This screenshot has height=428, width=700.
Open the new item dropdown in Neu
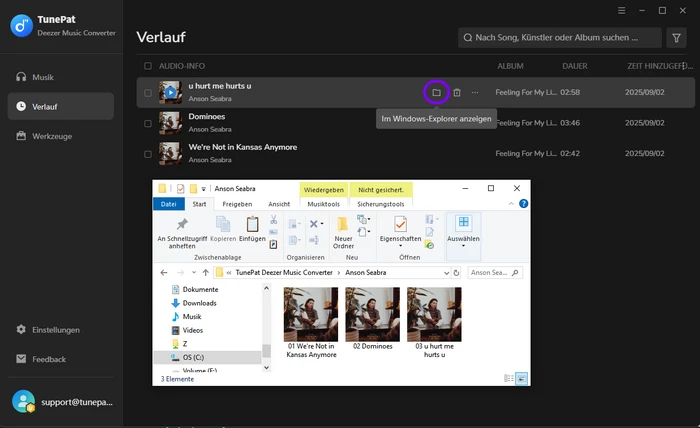pos(363,219)
